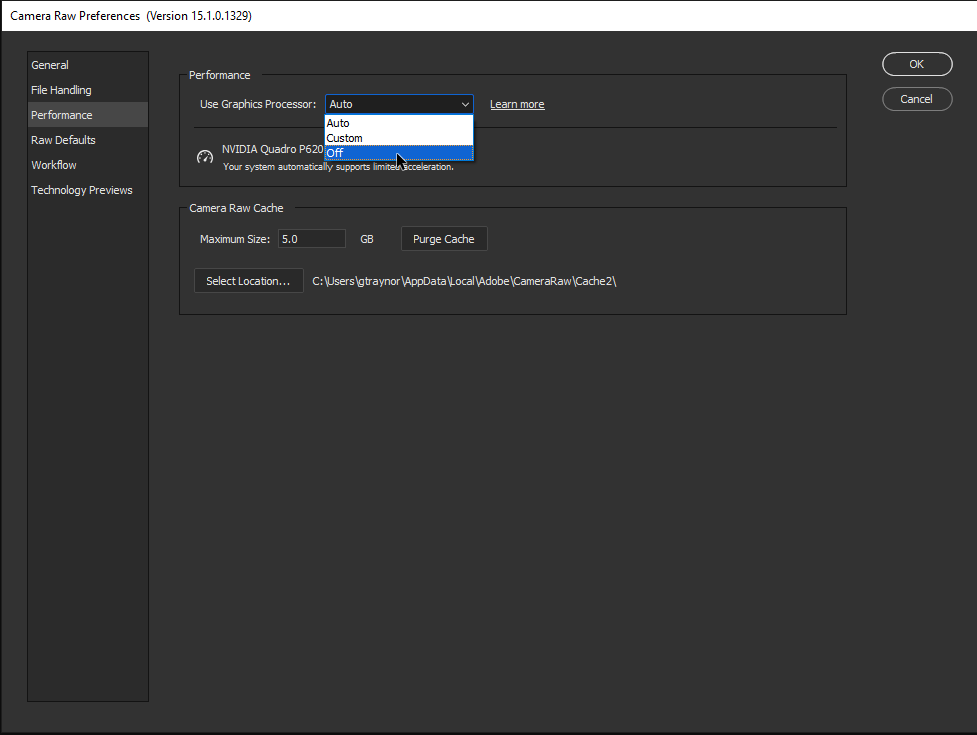The width and height of the screenshot is (977, 735).
Task: Keep the Performance section selected
Action: (x=60, y=114)
